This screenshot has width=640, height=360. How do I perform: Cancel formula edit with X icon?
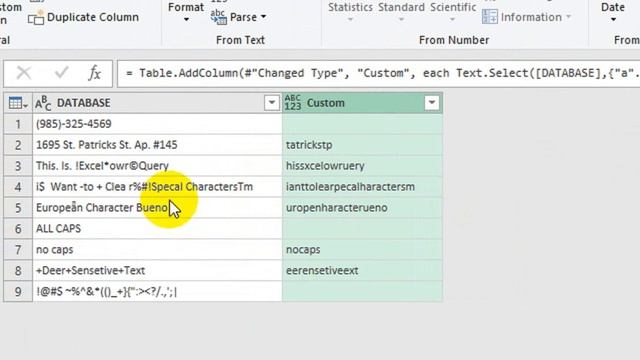[24, 73]
